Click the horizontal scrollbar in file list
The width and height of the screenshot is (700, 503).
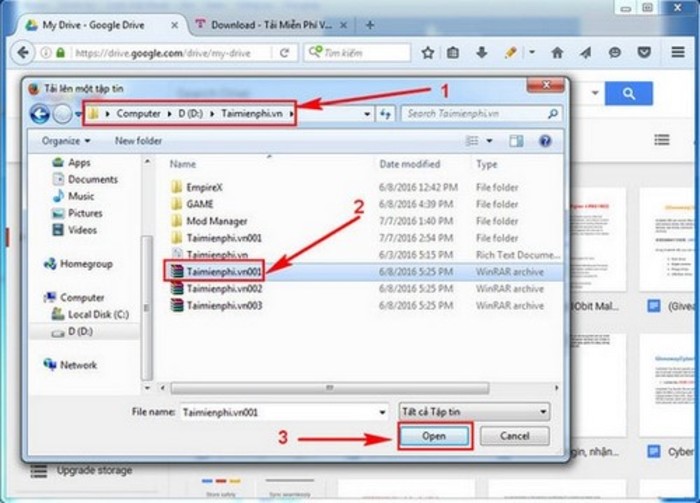click(x=329, y=388)
